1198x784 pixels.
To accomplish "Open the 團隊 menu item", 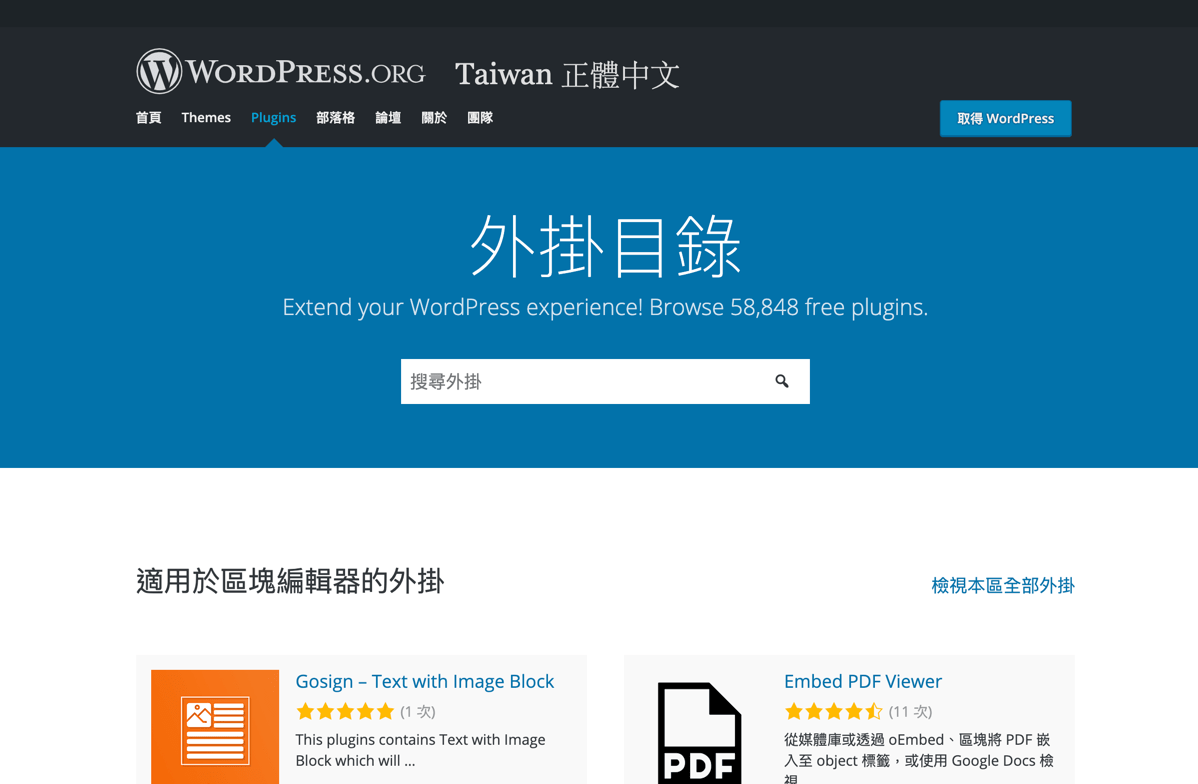I will 480,118.
